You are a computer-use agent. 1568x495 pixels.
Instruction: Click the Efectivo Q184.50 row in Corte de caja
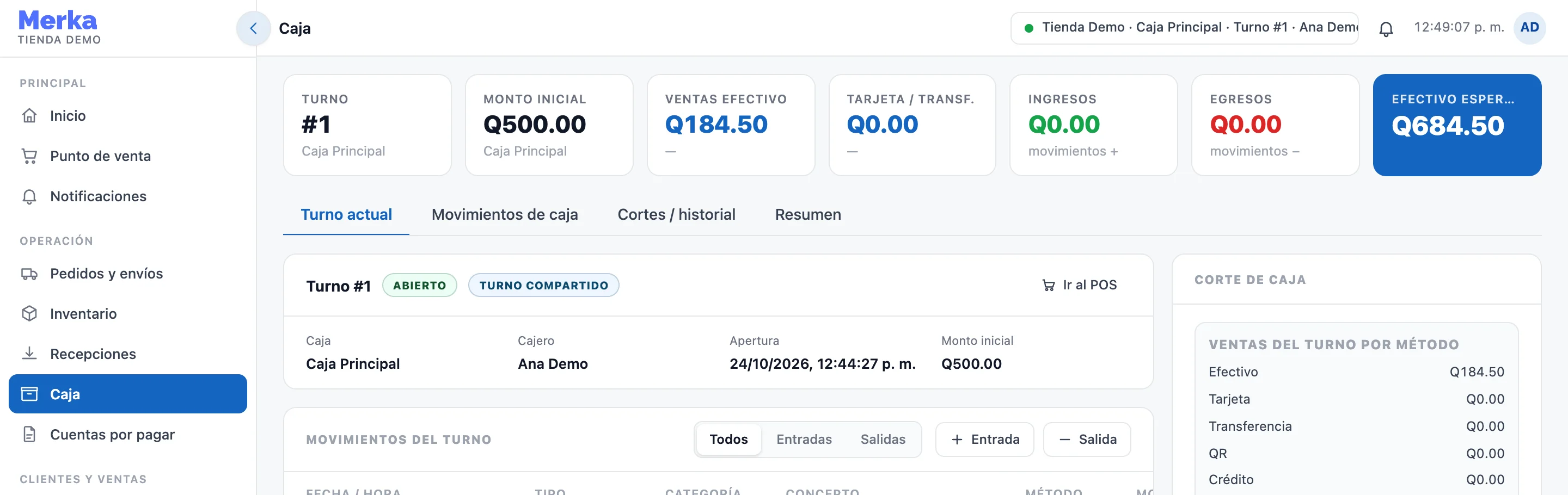click(x=1356, y=372)
